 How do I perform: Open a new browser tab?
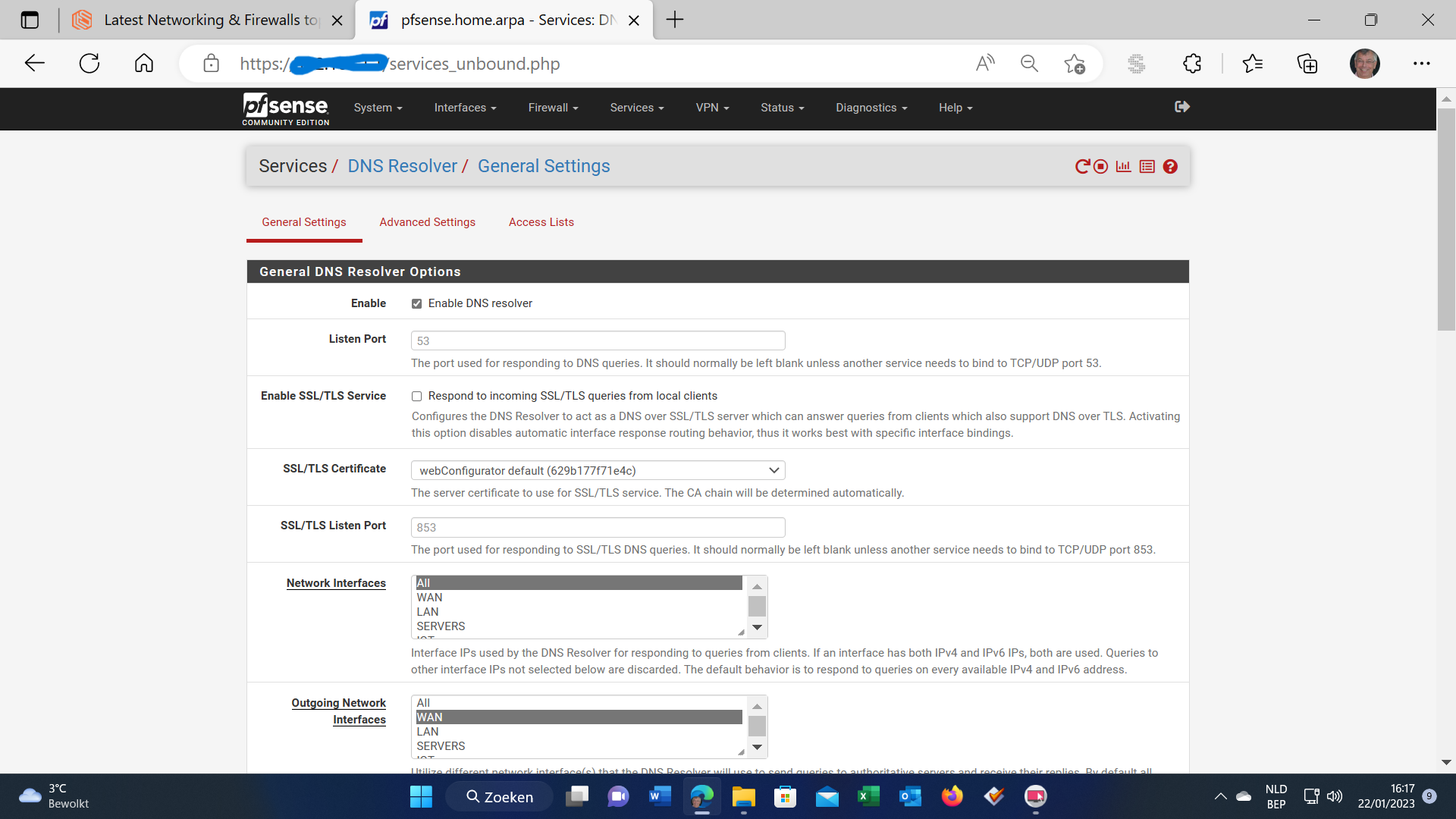click(x=675, y=20)
